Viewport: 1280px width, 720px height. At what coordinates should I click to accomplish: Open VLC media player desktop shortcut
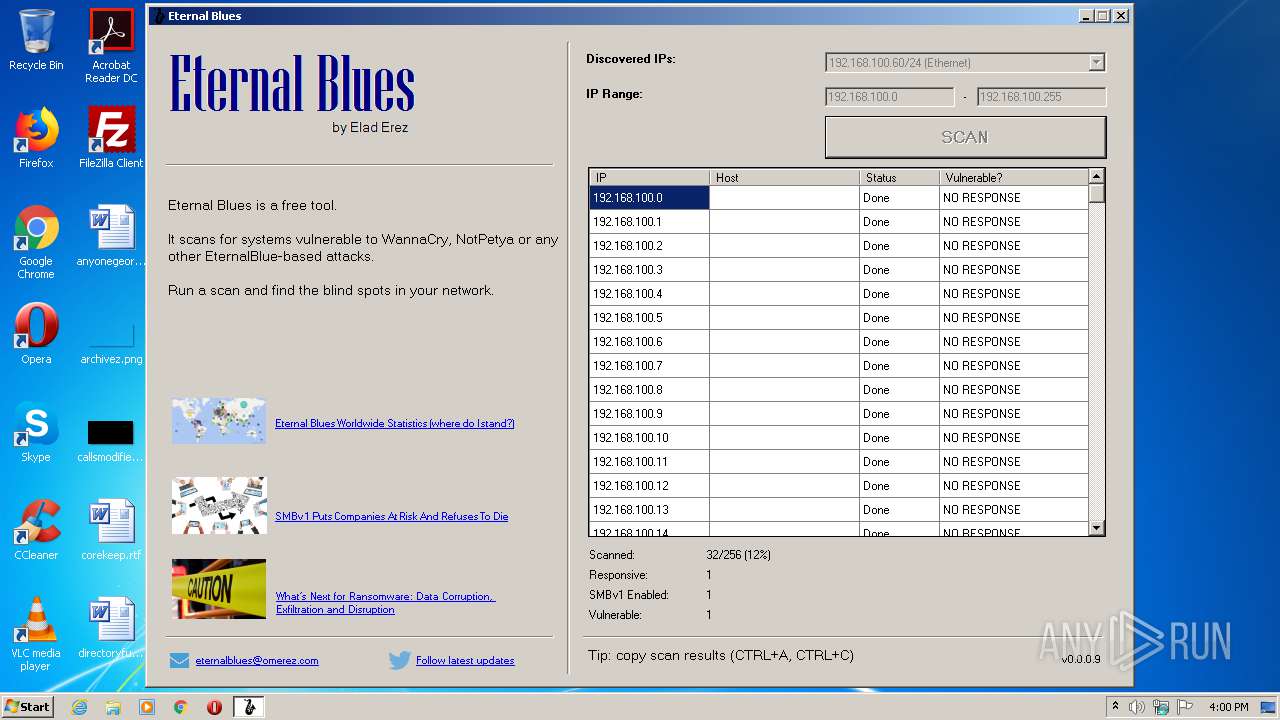[x=36, y=634]
